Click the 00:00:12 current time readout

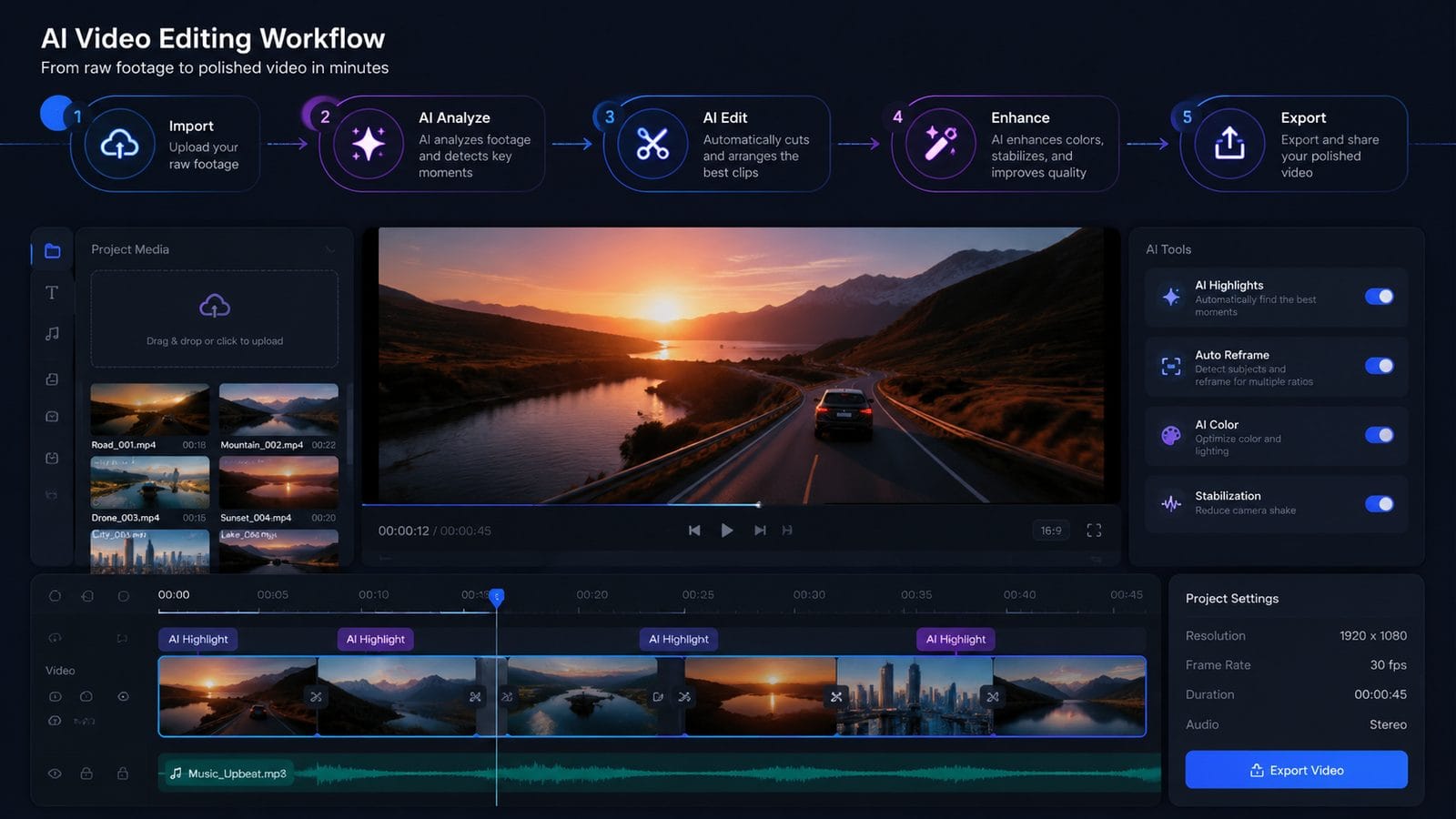(x=403, y=531)
